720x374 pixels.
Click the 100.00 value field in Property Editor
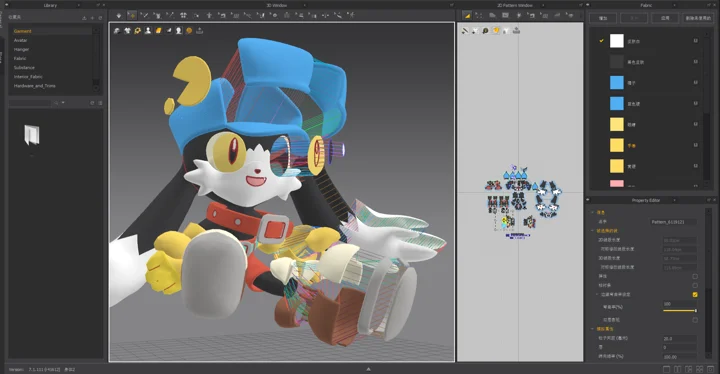680,357
